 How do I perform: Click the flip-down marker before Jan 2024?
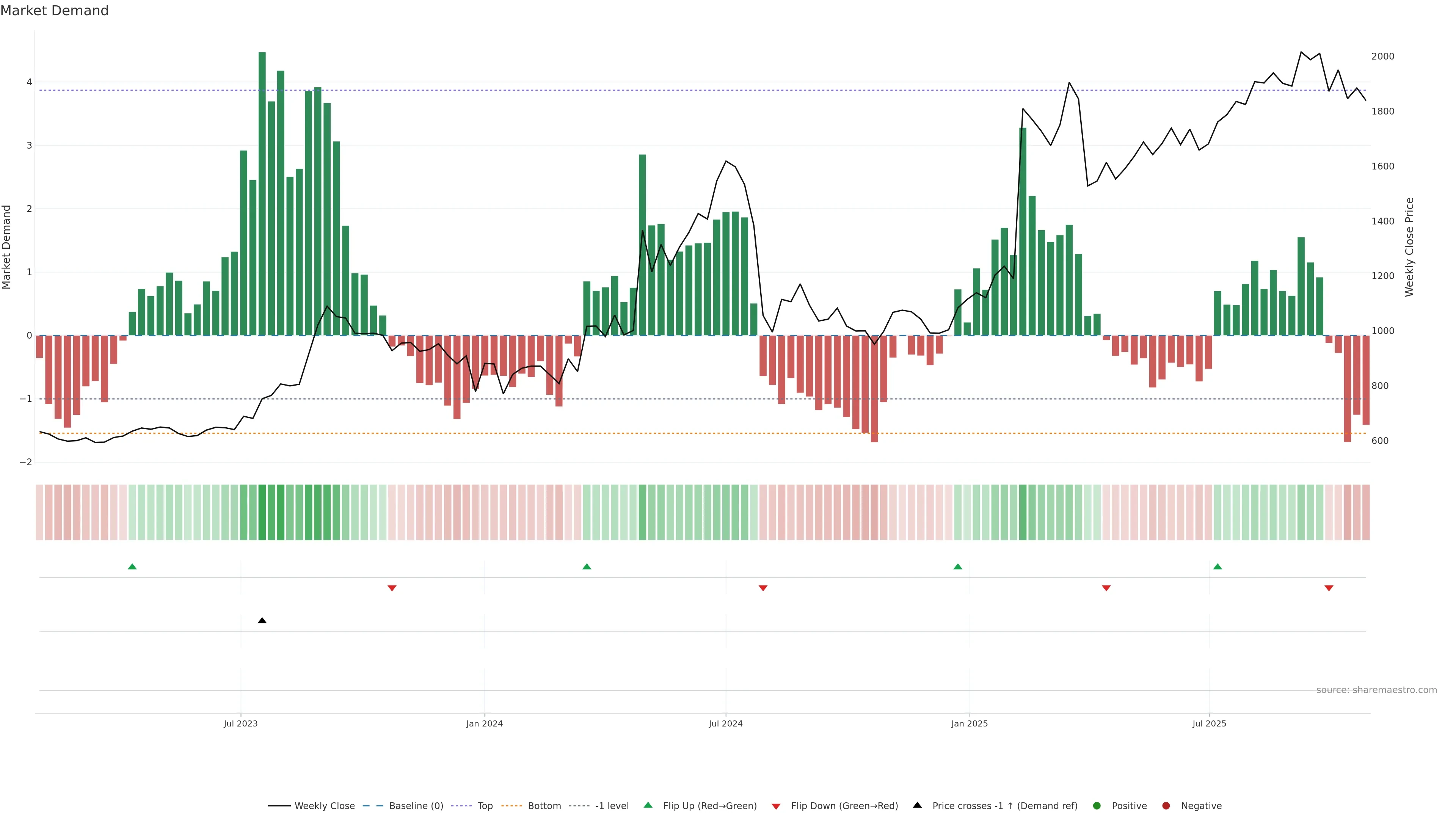pos(392,588)
